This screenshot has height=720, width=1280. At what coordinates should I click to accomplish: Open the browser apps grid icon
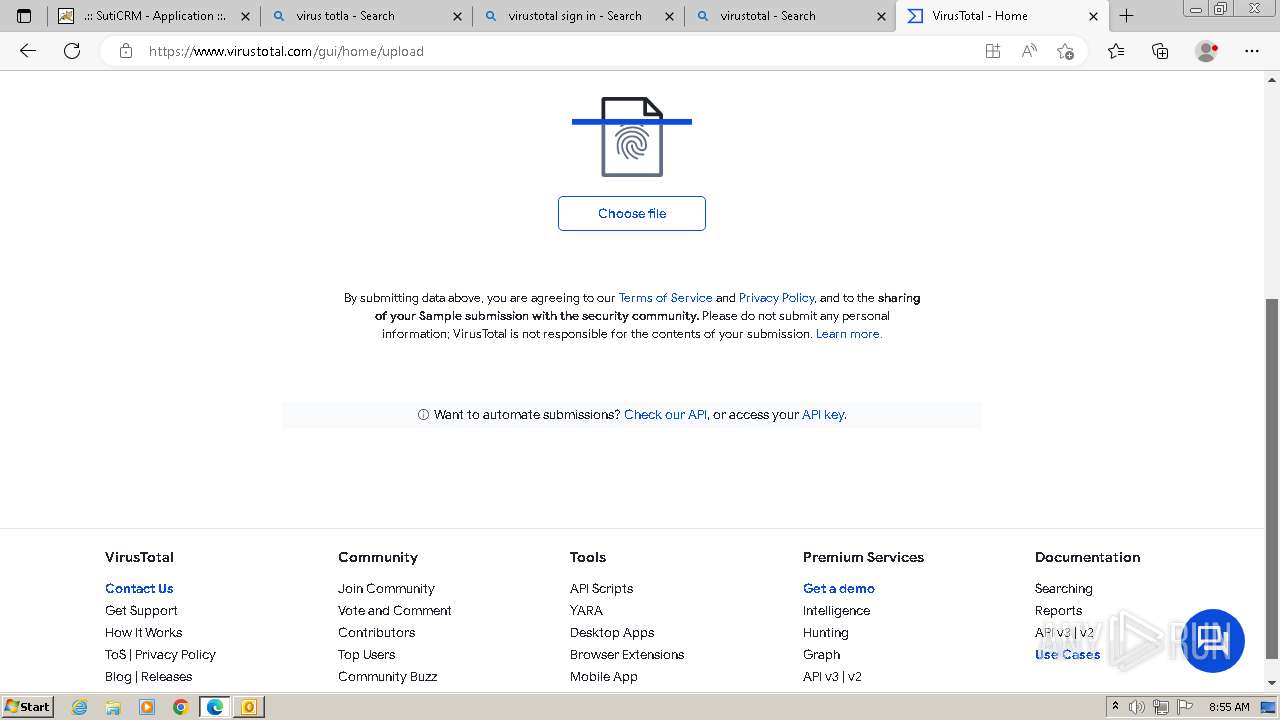[x=992, y=51]
